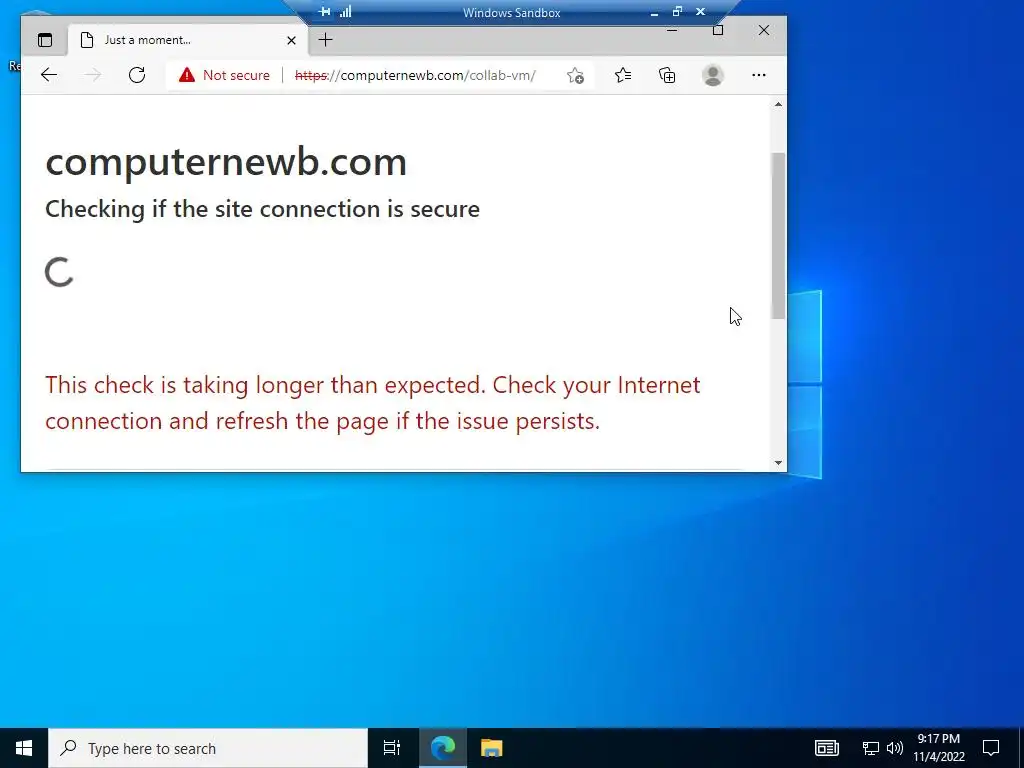Open File Explorer from the taskbar

[x=491, y=748]
